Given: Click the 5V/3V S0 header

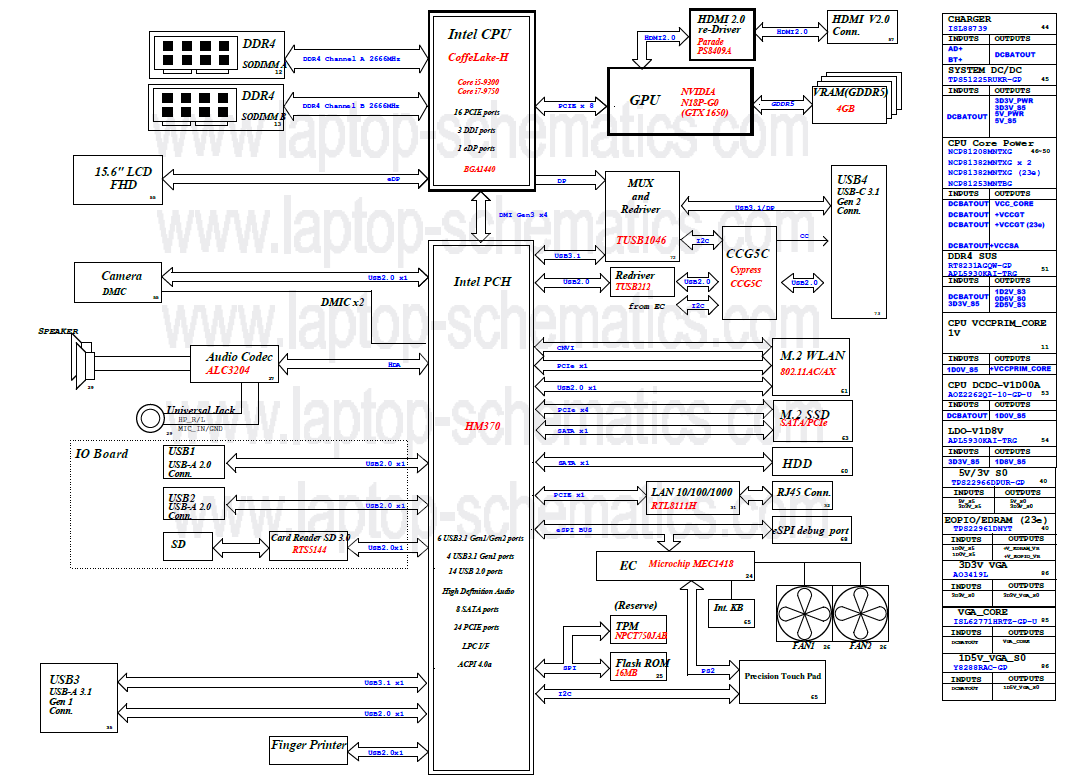Looking at the screenshot, I should [x=999, y=477].
